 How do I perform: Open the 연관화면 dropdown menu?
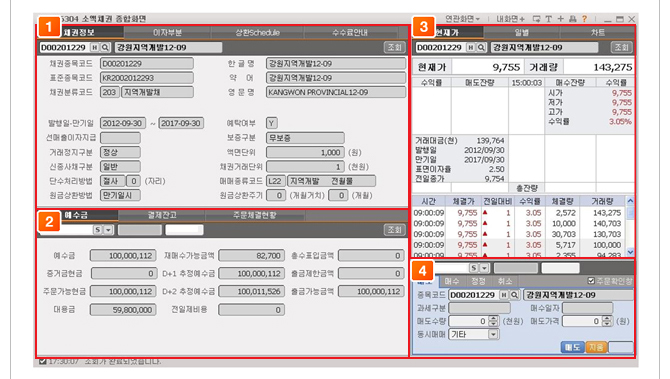point(462,19)
